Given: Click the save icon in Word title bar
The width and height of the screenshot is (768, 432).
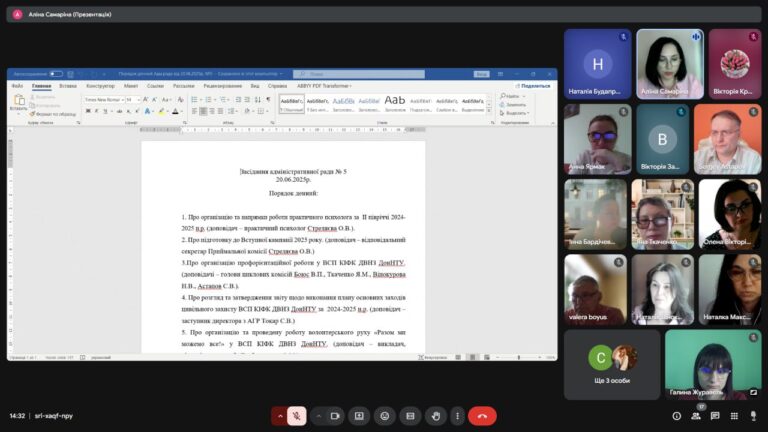Looking at the screenshot, I should pos(70,74).
